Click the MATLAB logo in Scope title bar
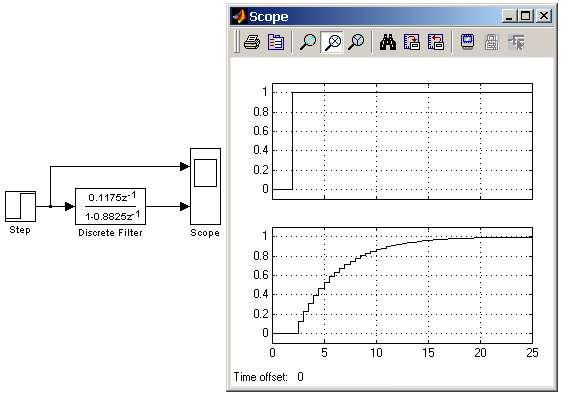Viewport: 562px width, 395px height. [239, 16]
